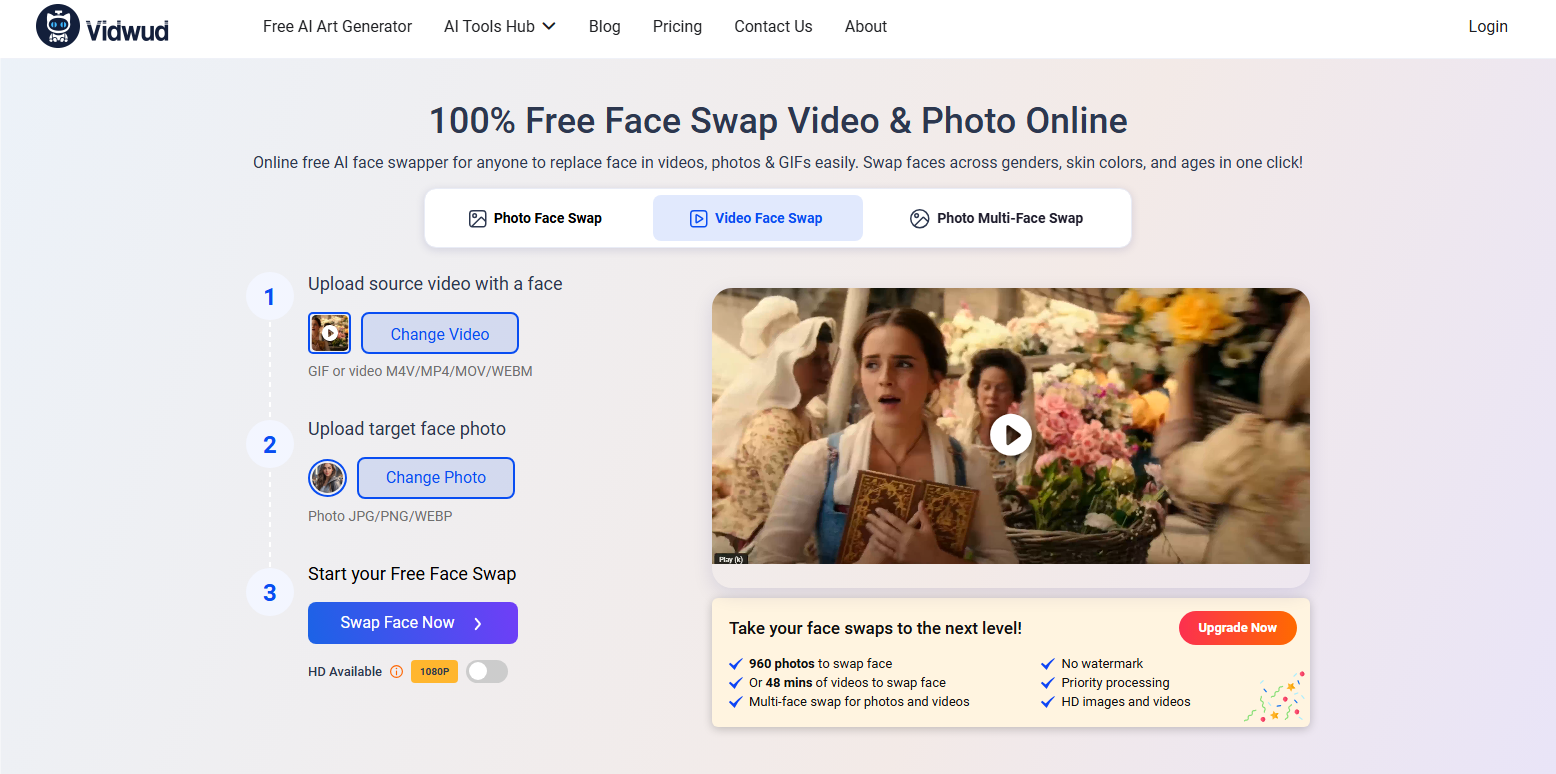The width and height of the screenshot is (1556, 774).
Task: Click the 'Upload source video with a face' label
Action: click(x=435, y=284)
